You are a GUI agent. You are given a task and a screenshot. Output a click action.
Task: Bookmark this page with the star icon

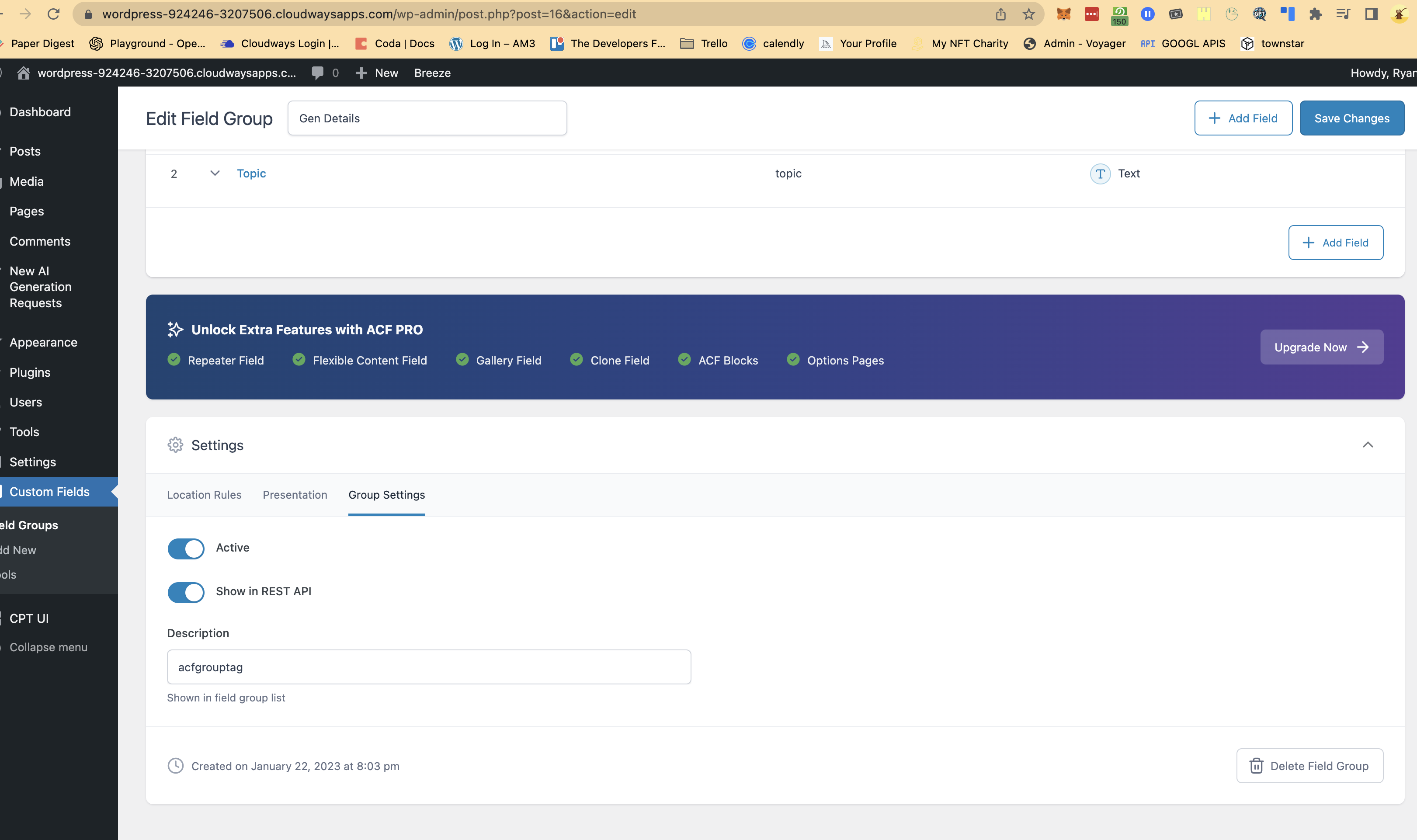[1029, 14]
